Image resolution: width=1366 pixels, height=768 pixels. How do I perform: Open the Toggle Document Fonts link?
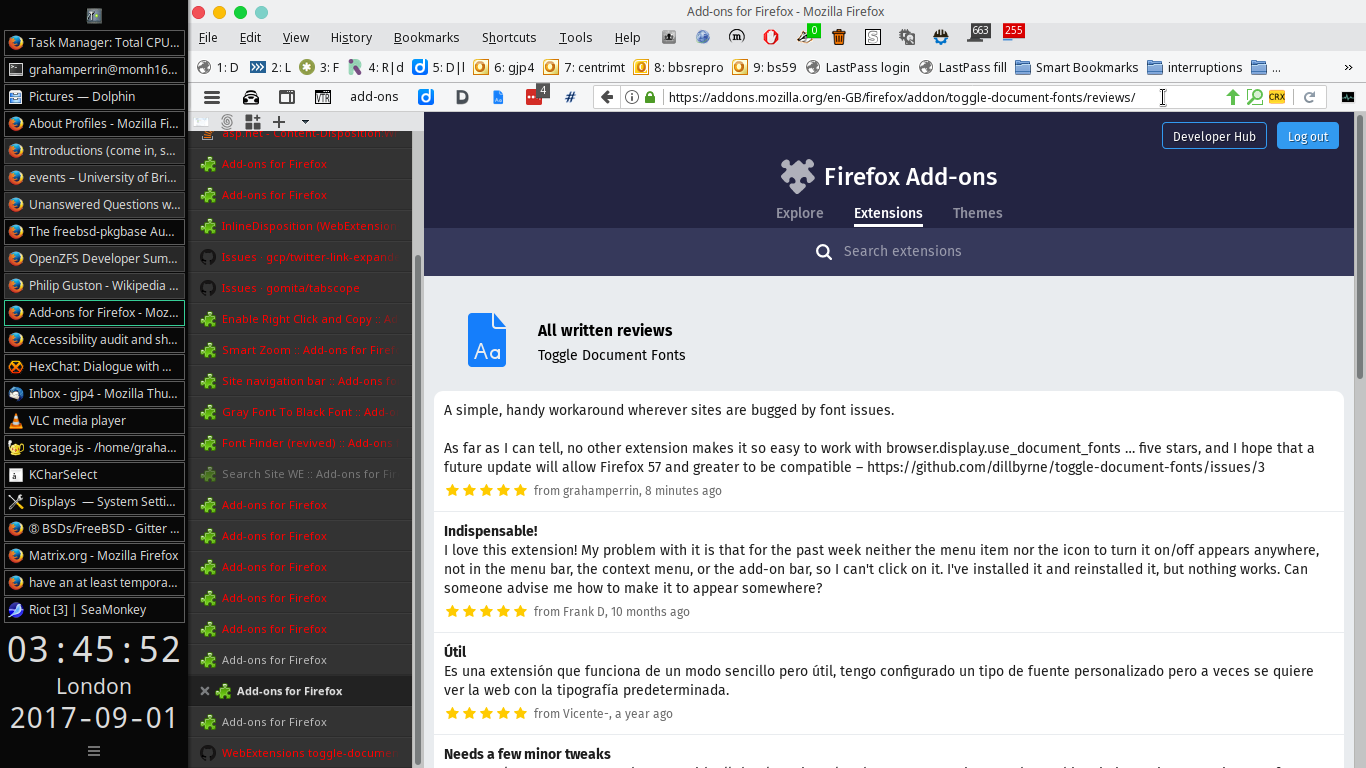[x=612, y=355]
